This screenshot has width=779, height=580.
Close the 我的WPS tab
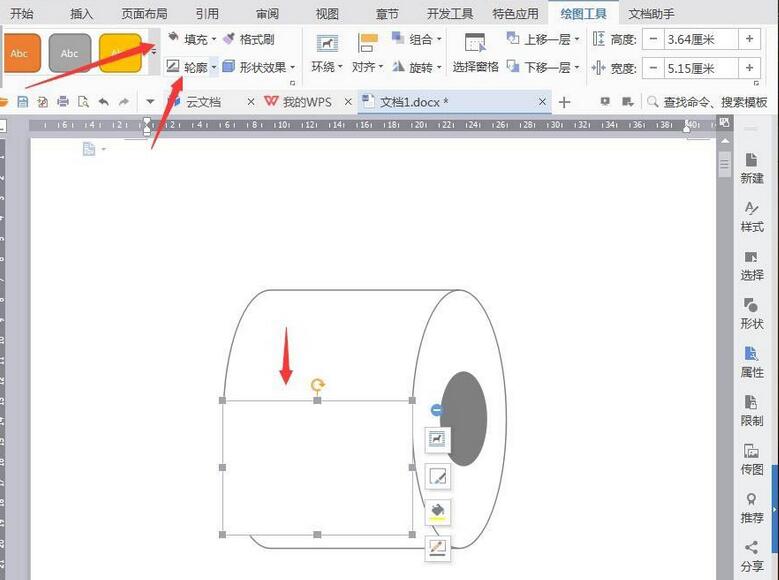348,101
